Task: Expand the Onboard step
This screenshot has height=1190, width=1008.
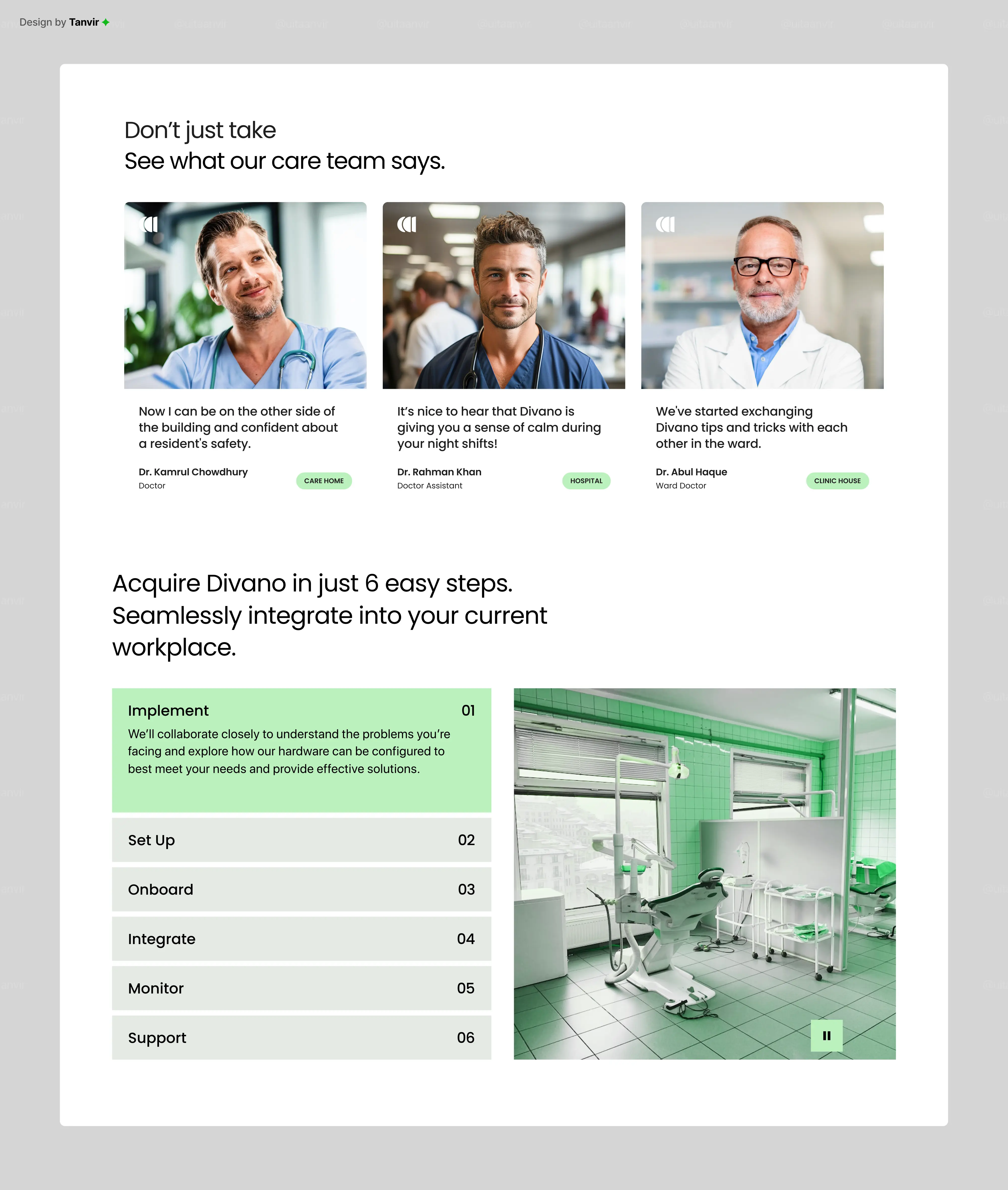Action: 301,889
